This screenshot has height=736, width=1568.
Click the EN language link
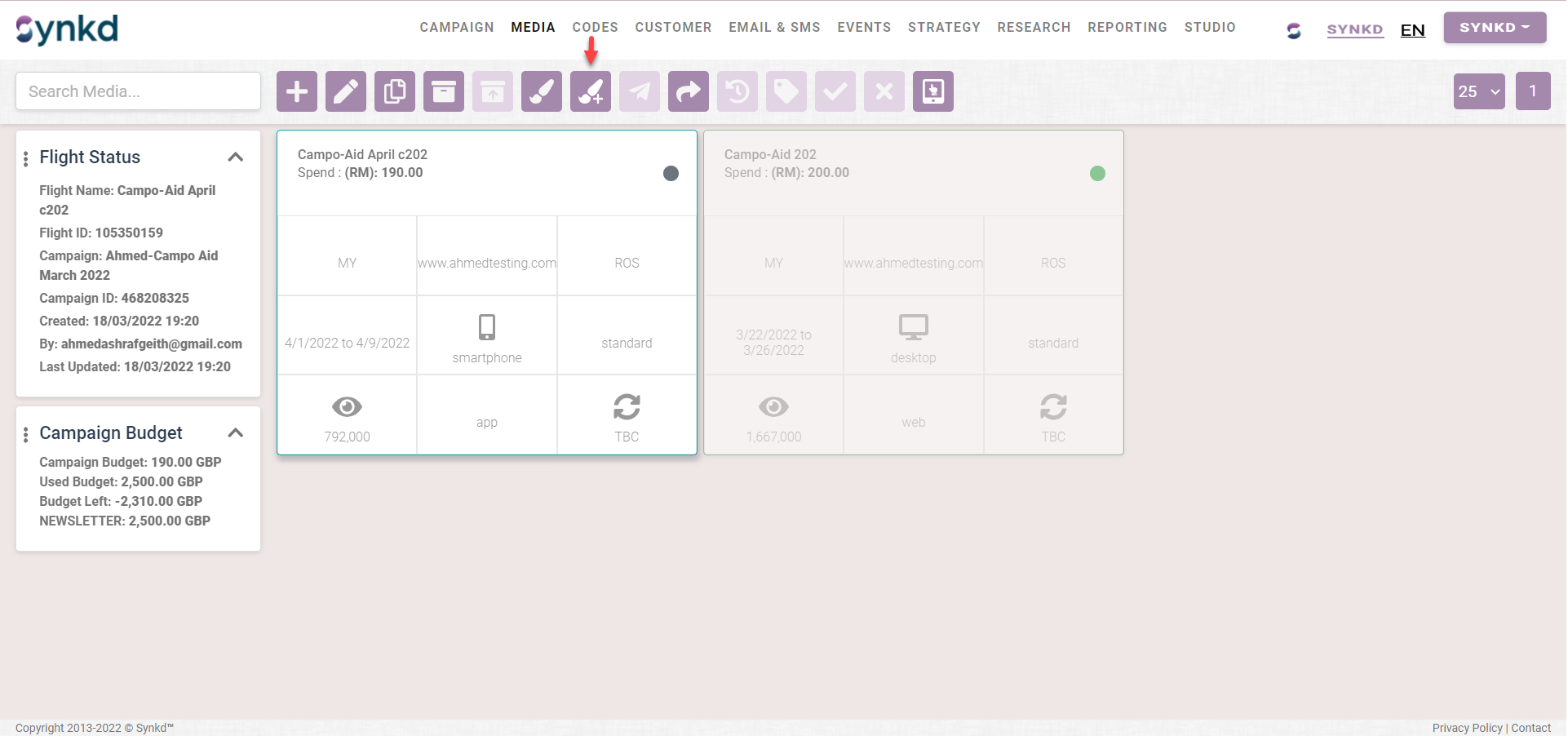click(x=1412, y=30)
